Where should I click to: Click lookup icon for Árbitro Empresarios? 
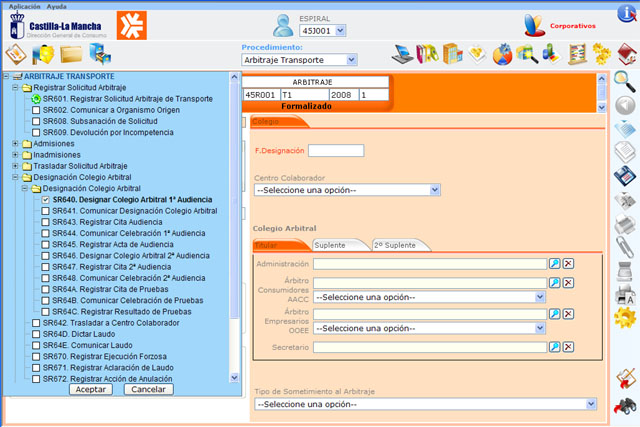(554, 314)
